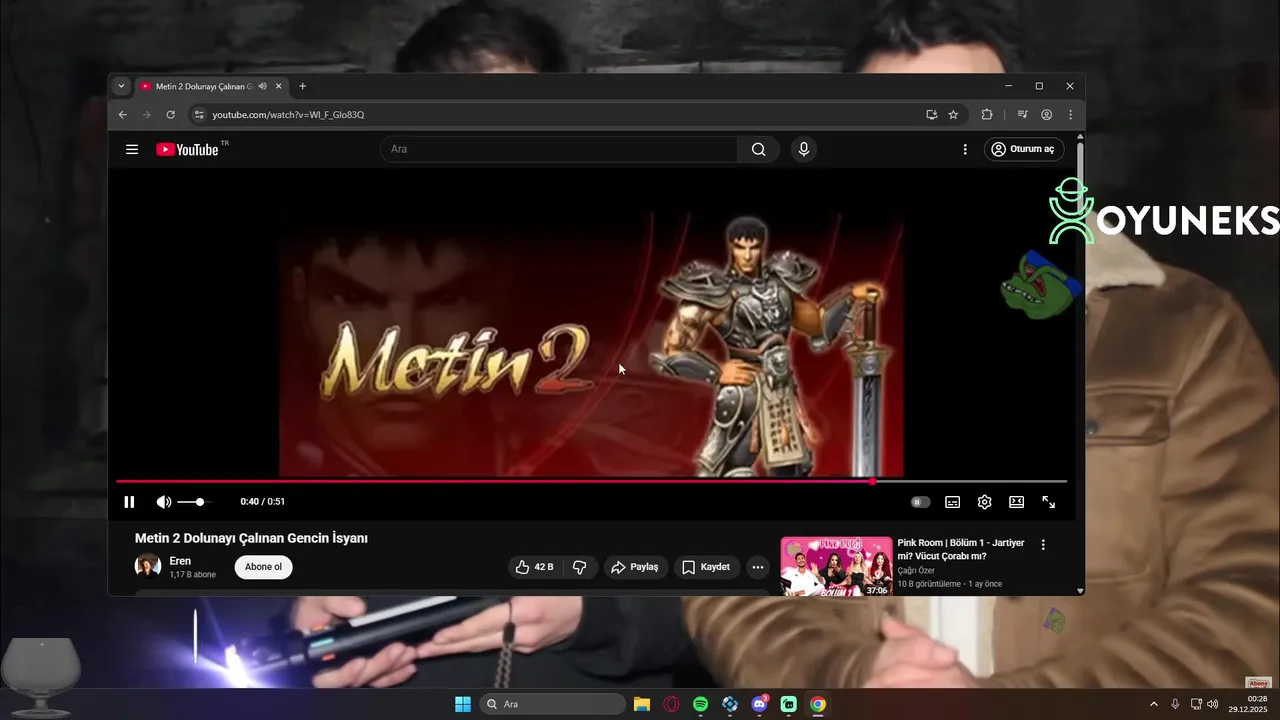Viewport: 1280px width, 720px height.
Task: Open system volume speaker in tray
Action: coord(1213,704)
